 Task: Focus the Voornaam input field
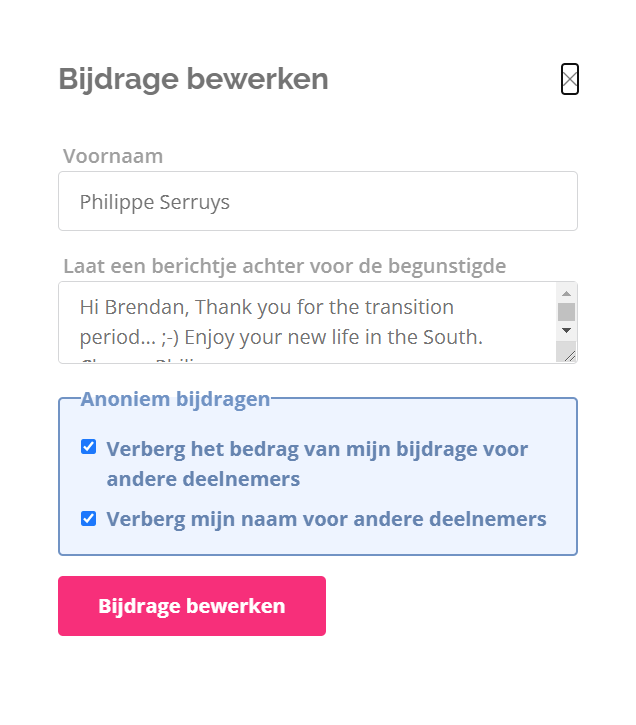coord(318,201)
